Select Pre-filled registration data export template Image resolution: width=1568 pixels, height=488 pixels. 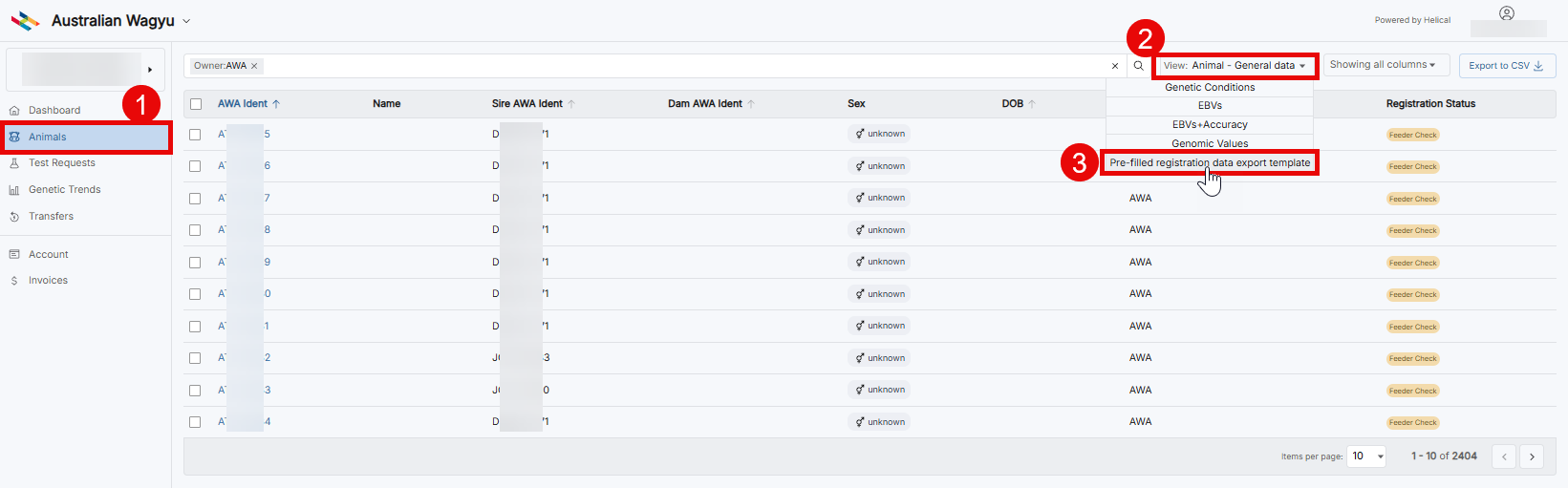click(x=1210, y=163)
